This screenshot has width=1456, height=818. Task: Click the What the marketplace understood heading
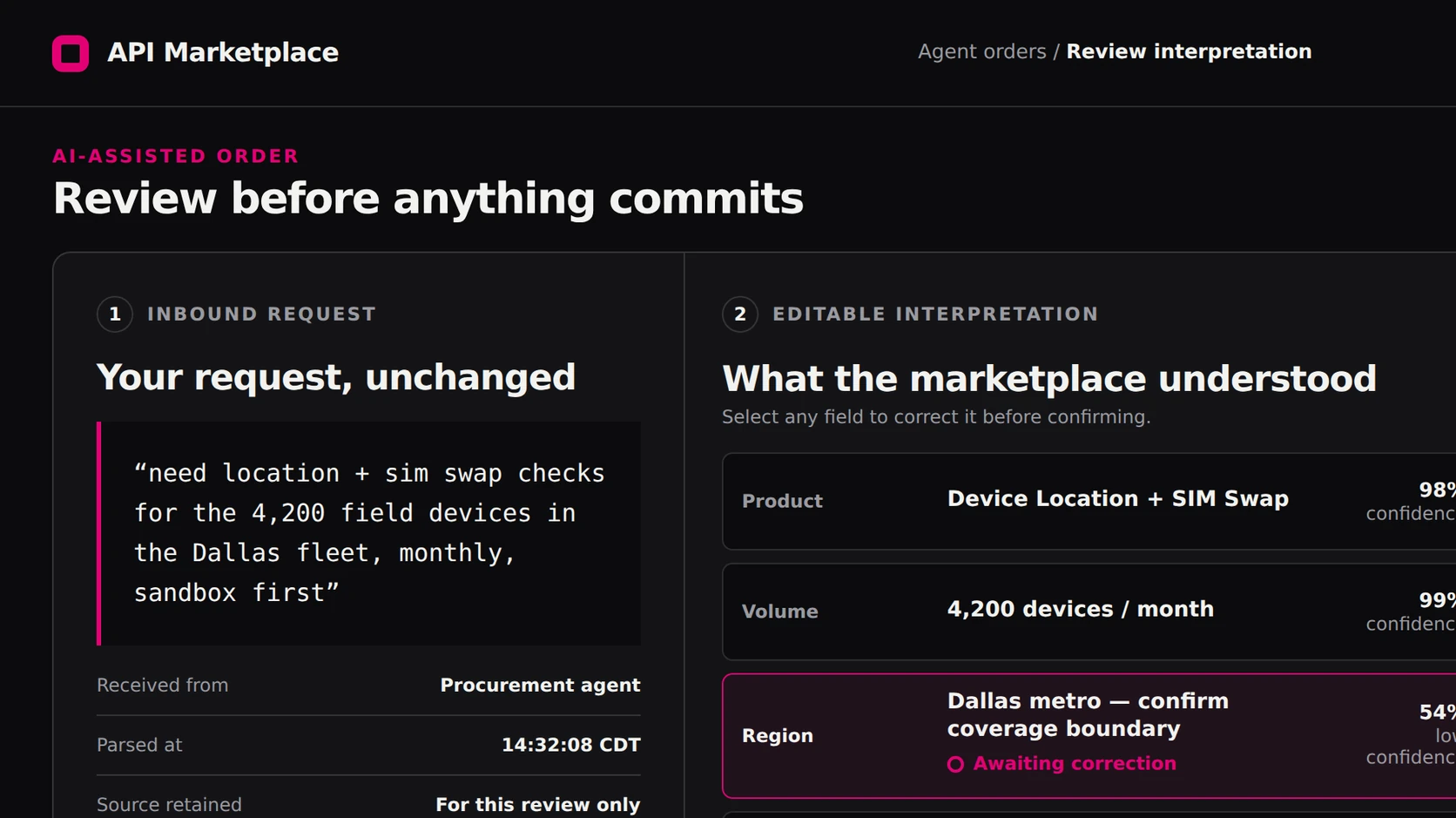click(1049, 378)
